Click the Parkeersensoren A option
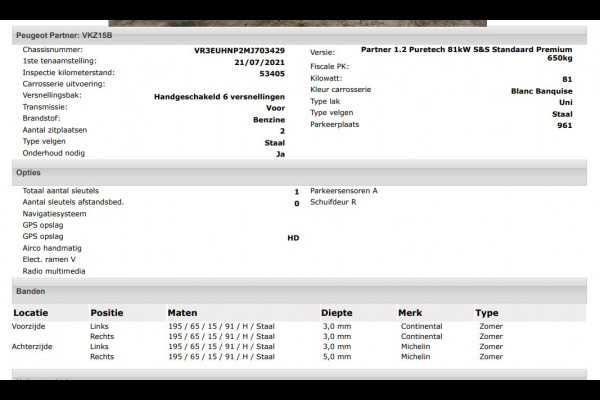 click(344, 190)
